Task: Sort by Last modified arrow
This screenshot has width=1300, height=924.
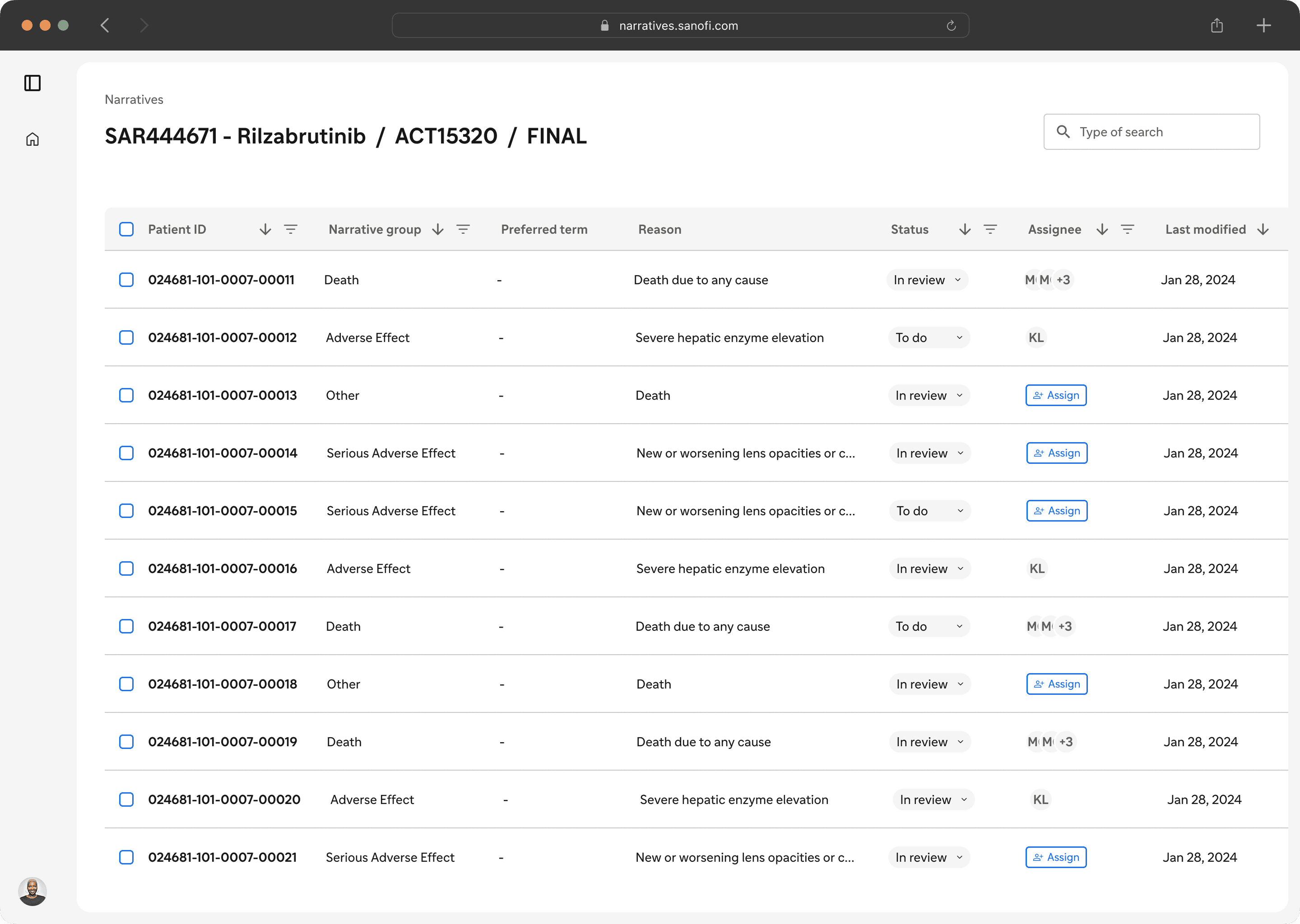Action: click(1263, 229)
